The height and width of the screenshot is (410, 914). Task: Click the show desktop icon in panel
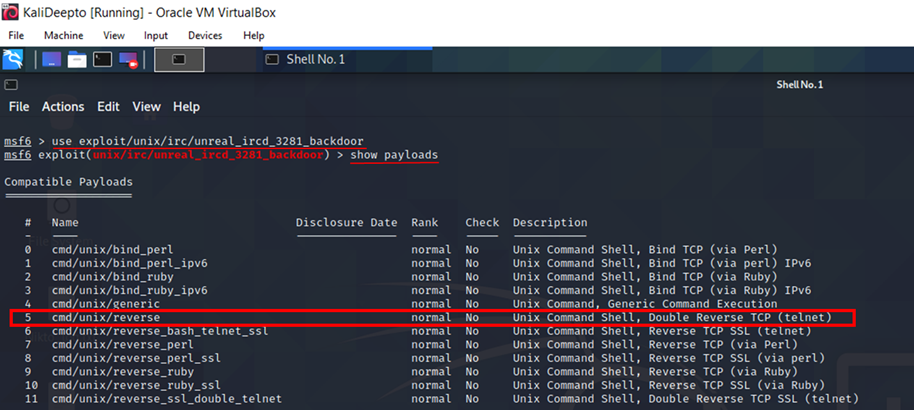51,59
